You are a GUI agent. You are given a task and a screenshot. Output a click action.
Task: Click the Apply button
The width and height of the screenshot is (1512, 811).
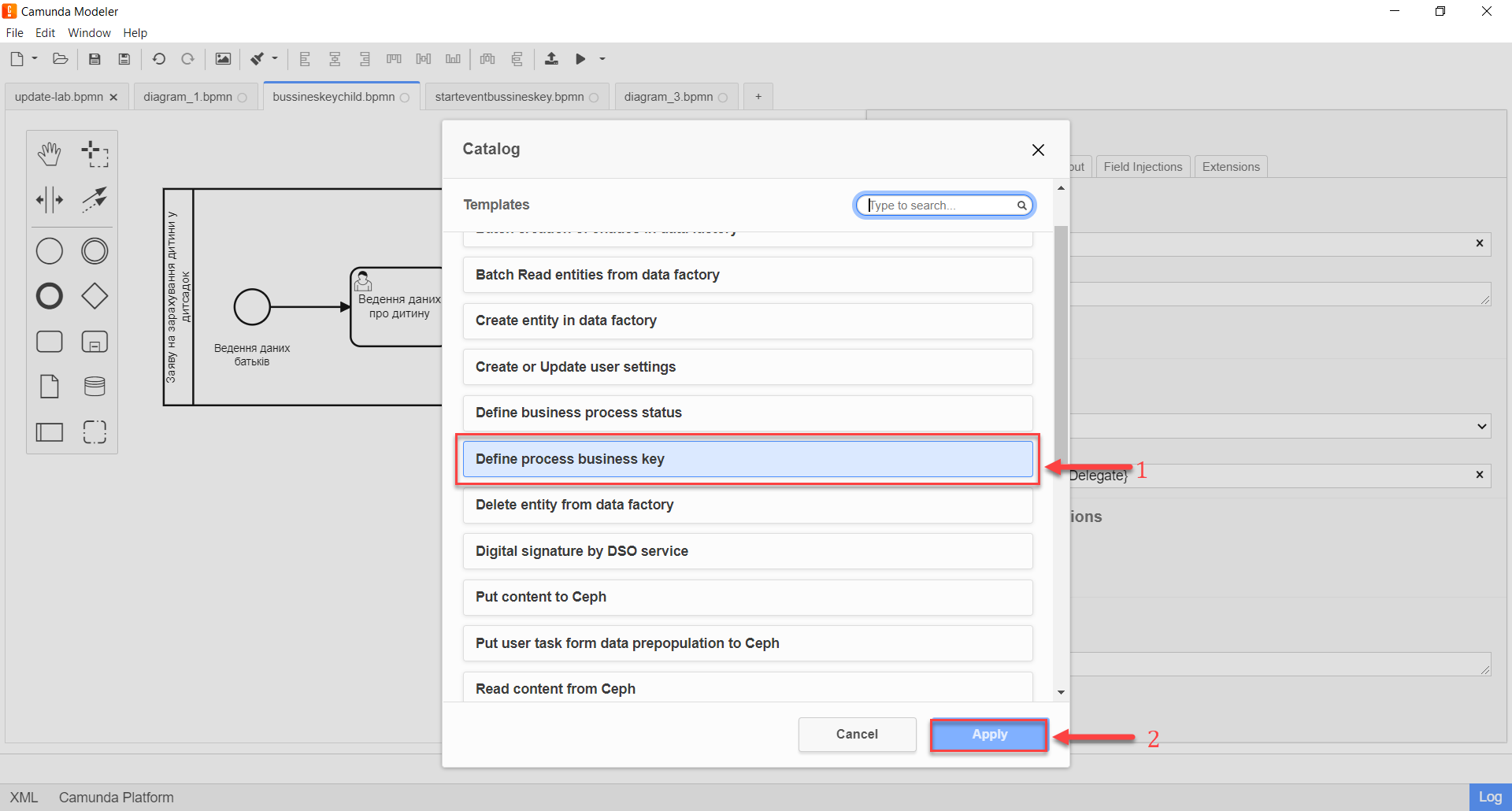pyautogui.click(x=989, y=735)
